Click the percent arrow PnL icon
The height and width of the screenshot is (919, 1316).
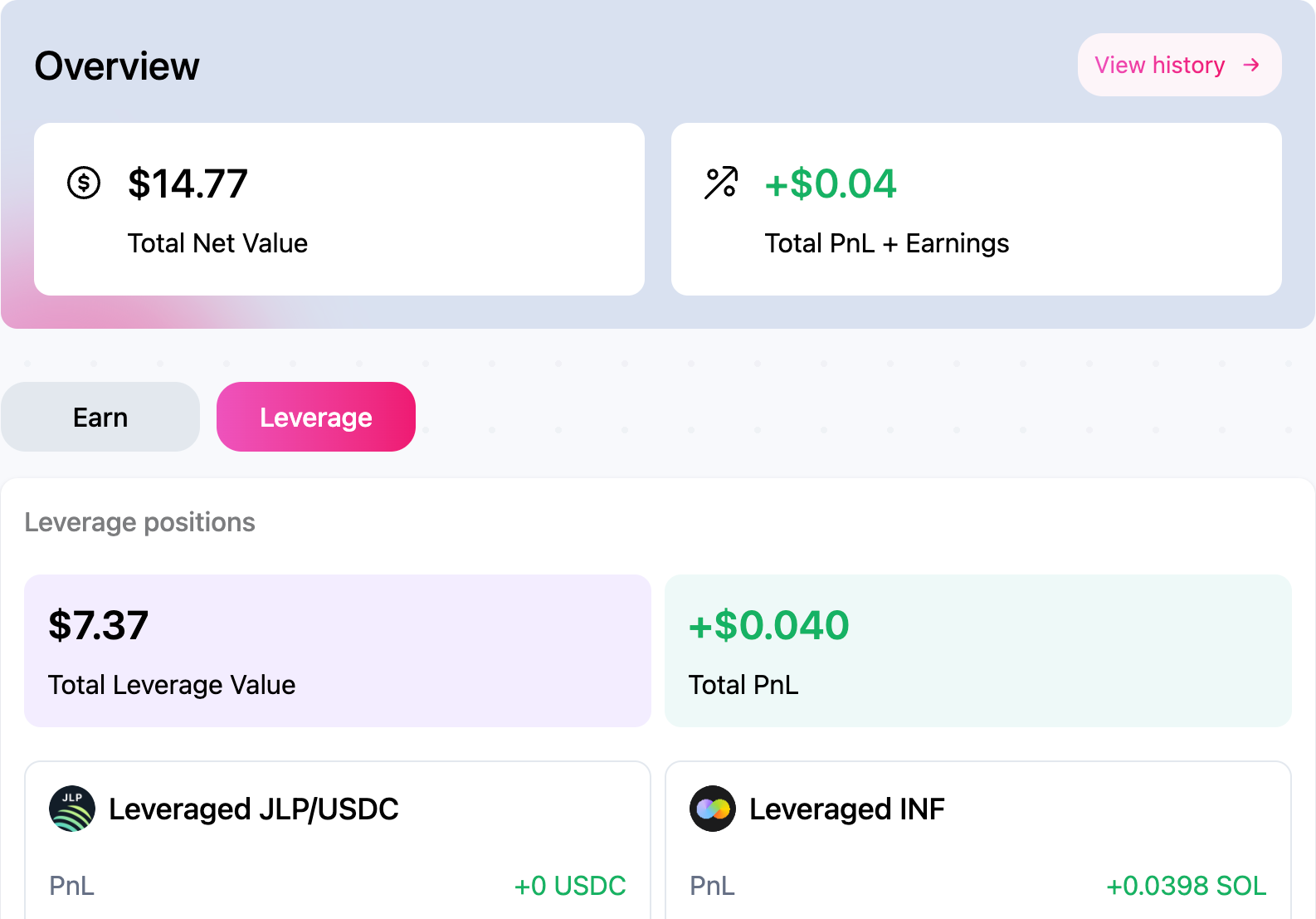(720, 183)
